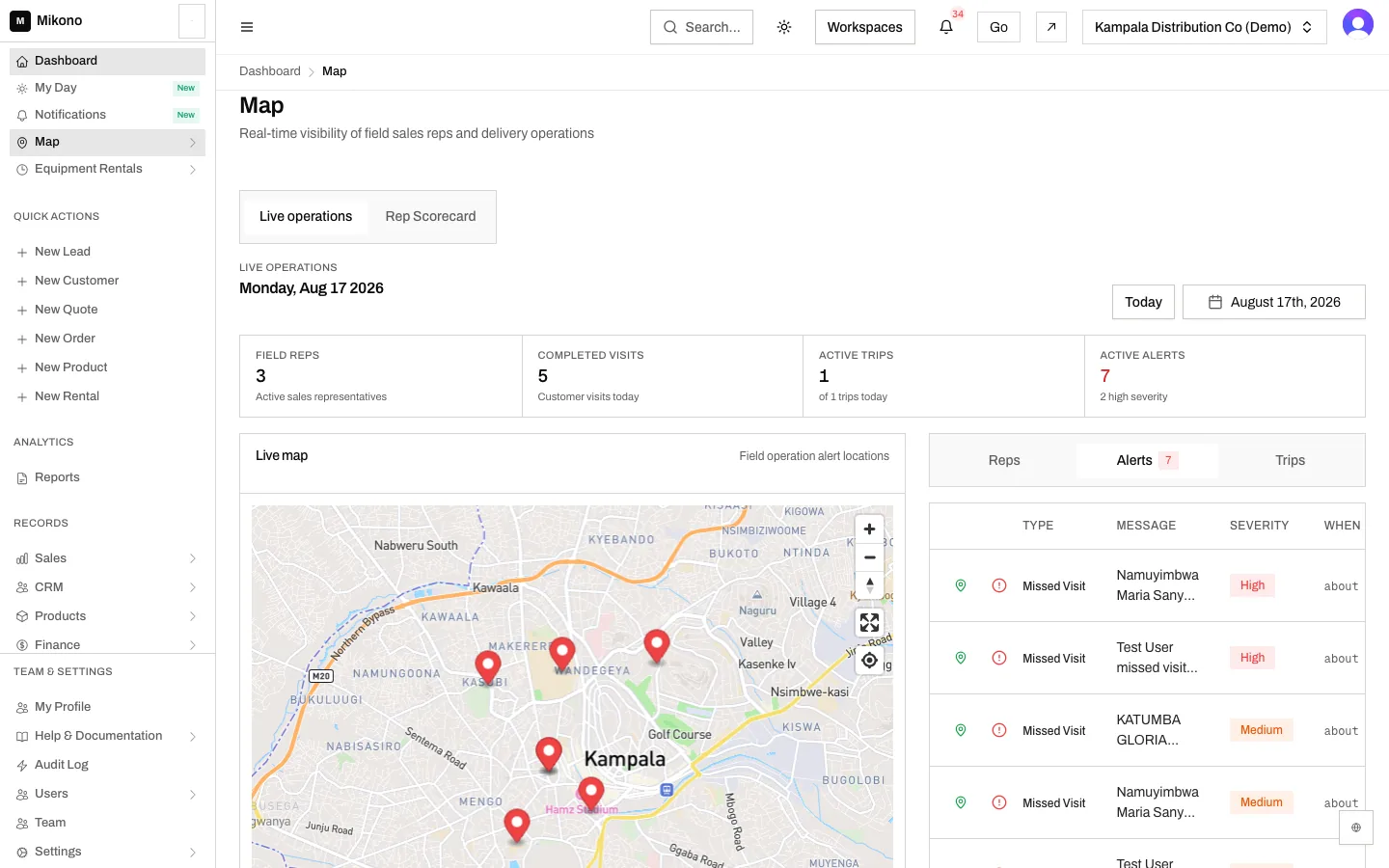
Task: Expand the Products chevron
Action: click(193, 616)
